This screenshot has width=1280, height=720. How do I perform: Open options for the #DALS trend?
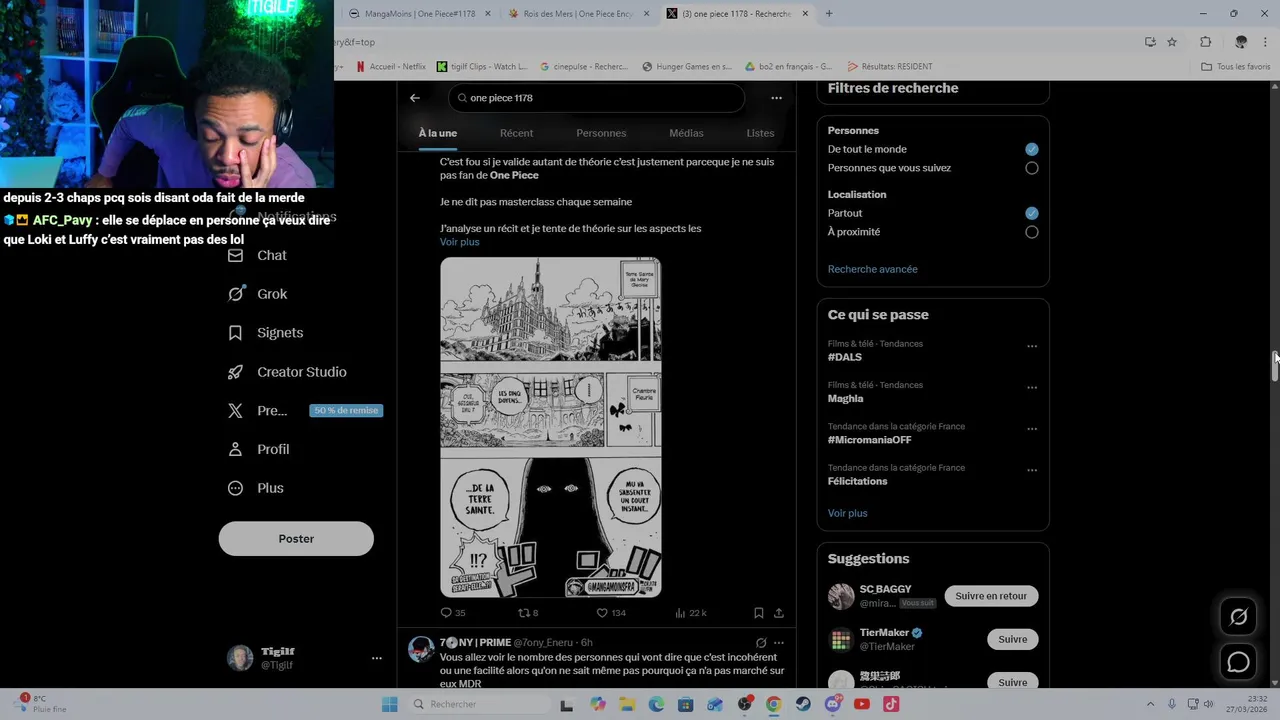pyautogui.click(x=1032, y=346)
